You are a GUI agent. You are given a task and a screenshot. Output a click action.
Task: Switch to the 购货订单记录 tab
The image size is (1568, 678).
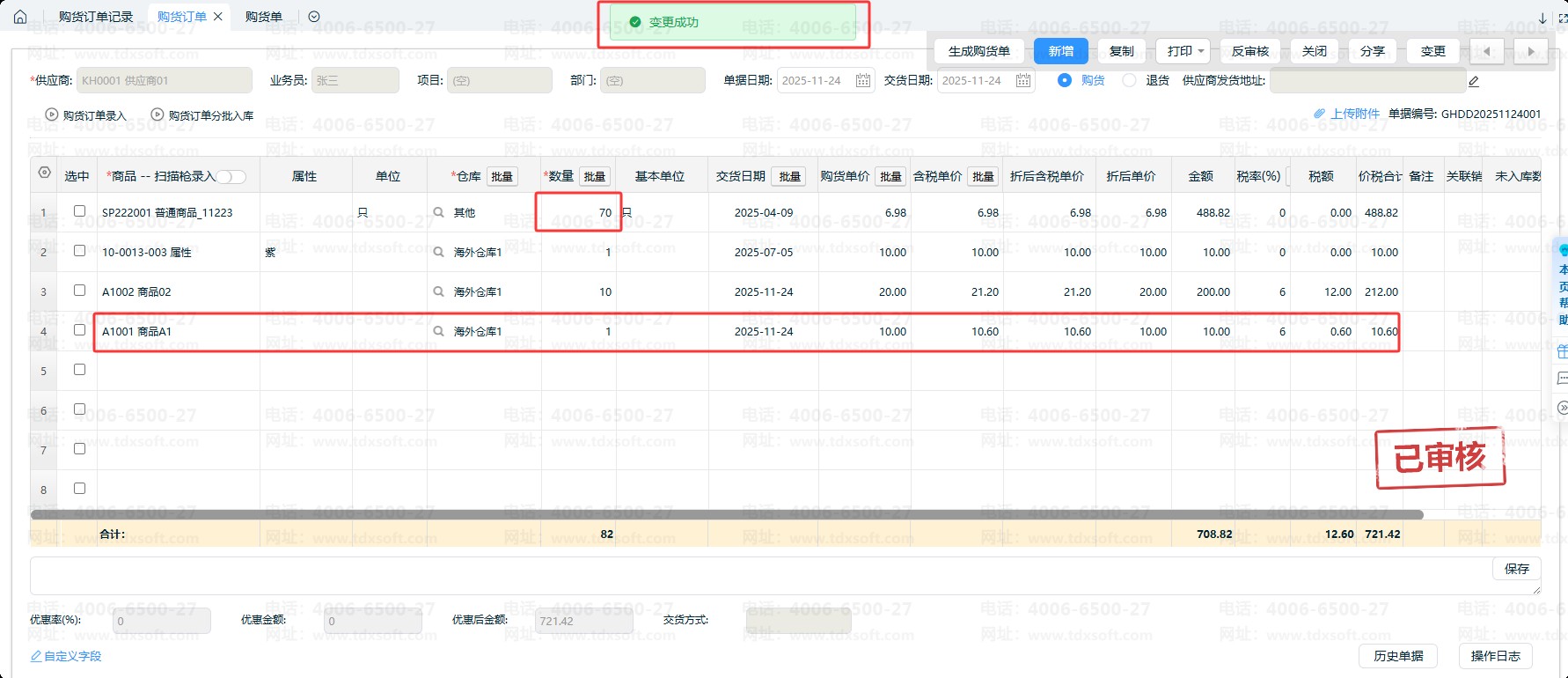[96, 17]
